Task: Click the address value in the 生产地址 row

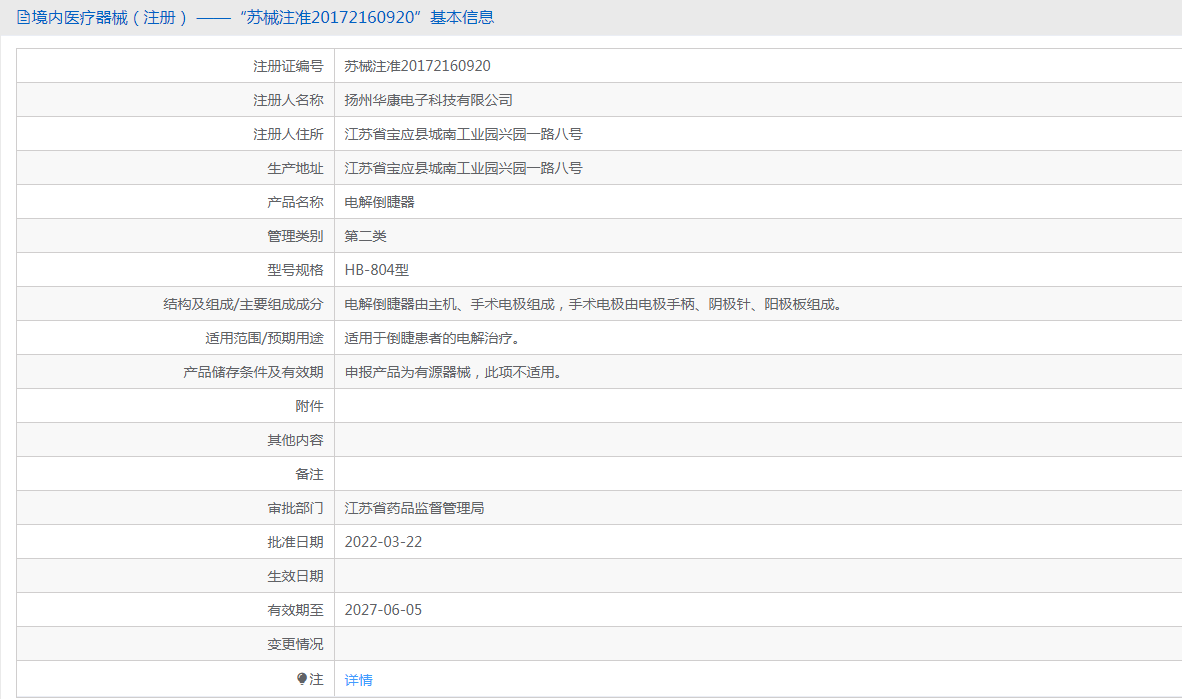Action: 463,168
